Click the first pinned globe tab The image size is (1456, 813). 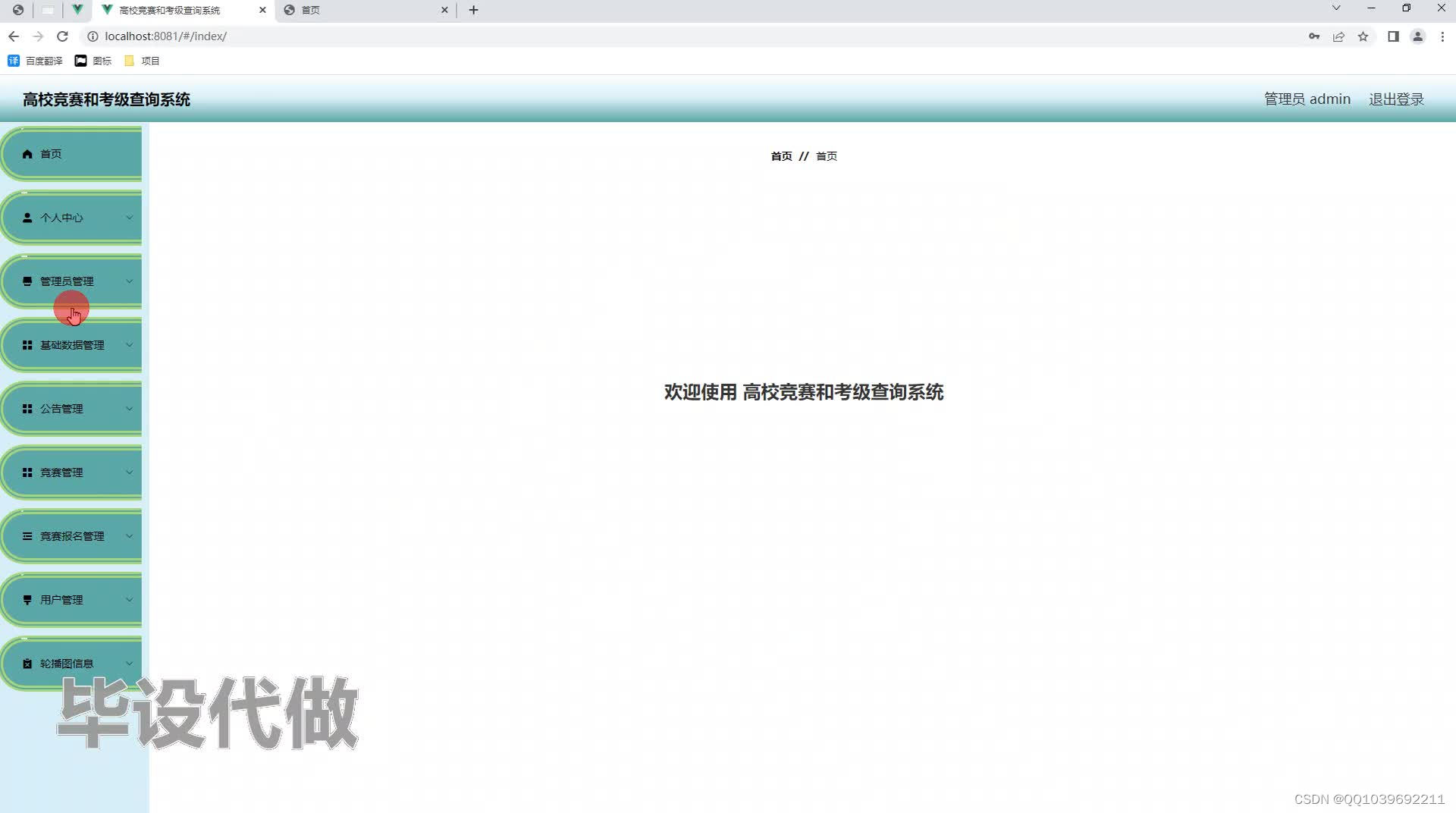18,10
